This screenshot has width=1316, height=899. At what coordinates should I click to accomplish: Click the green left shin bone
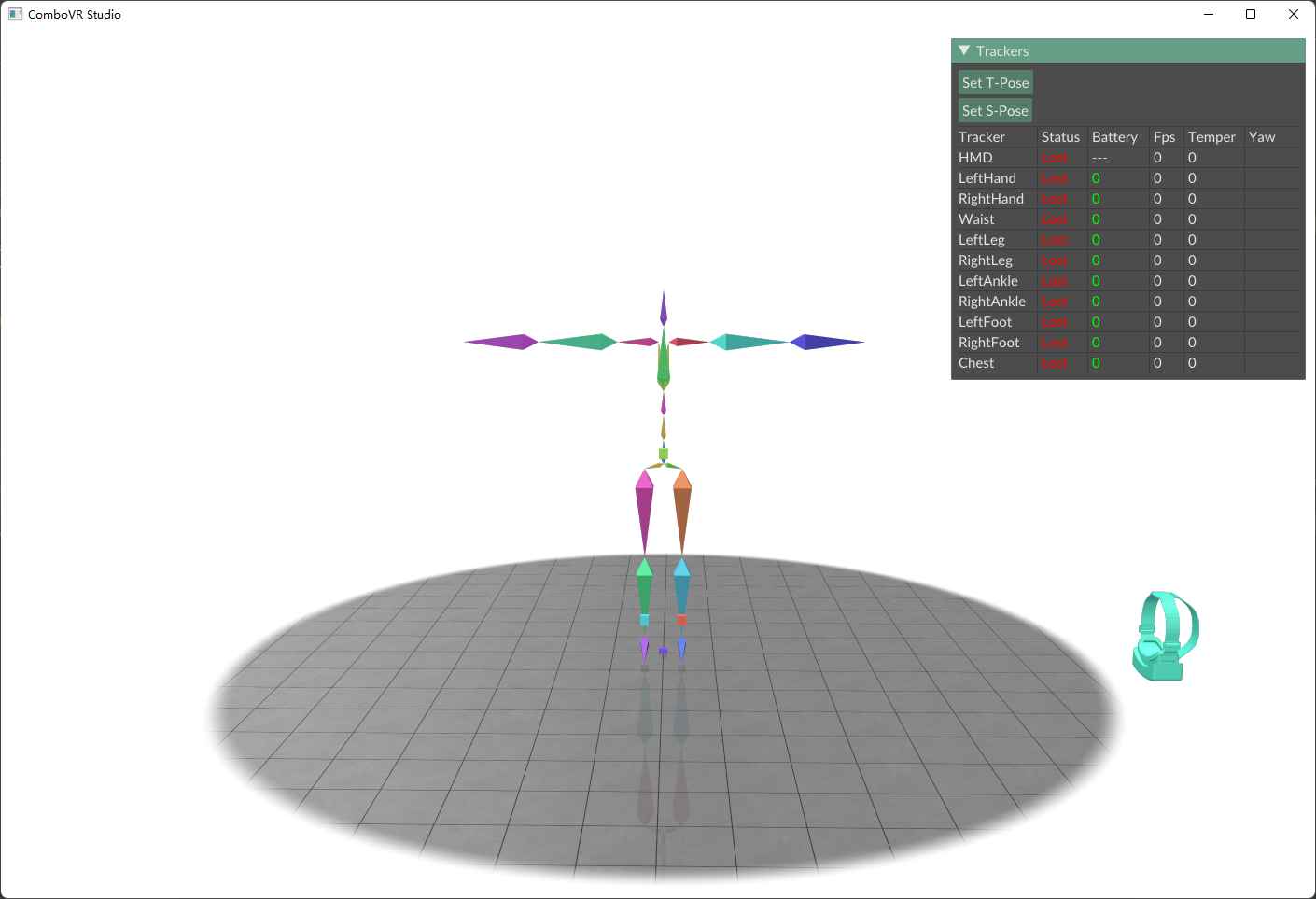click(x=644, y=586)
